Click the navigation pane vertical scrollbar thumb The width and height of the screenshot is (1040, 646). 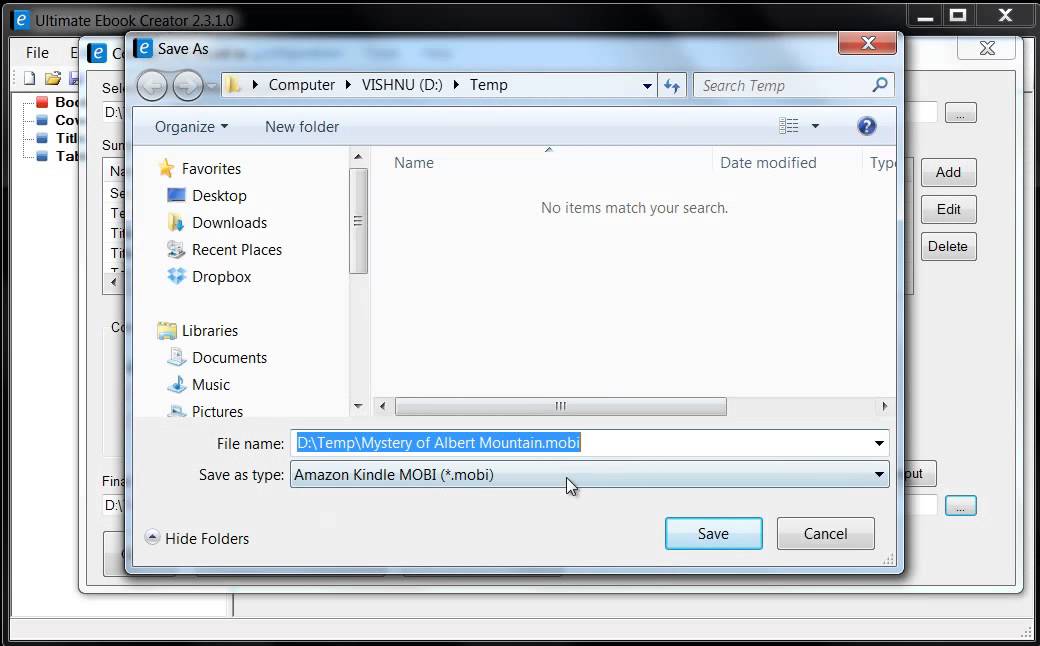pyautogui.click(x=358, y=221)
